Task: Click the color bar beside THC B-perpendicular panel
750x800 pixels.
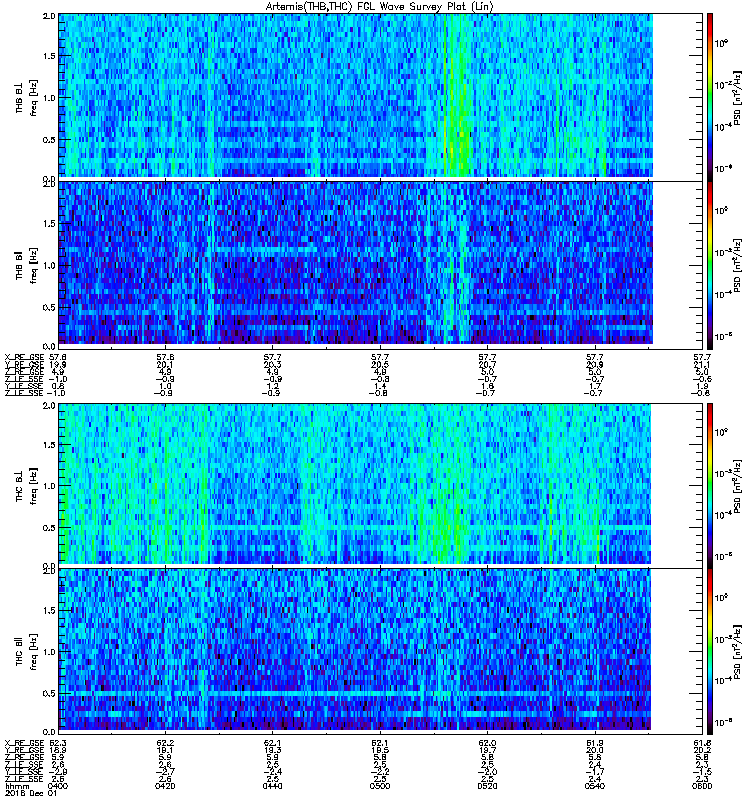Action: coord(710,486)
